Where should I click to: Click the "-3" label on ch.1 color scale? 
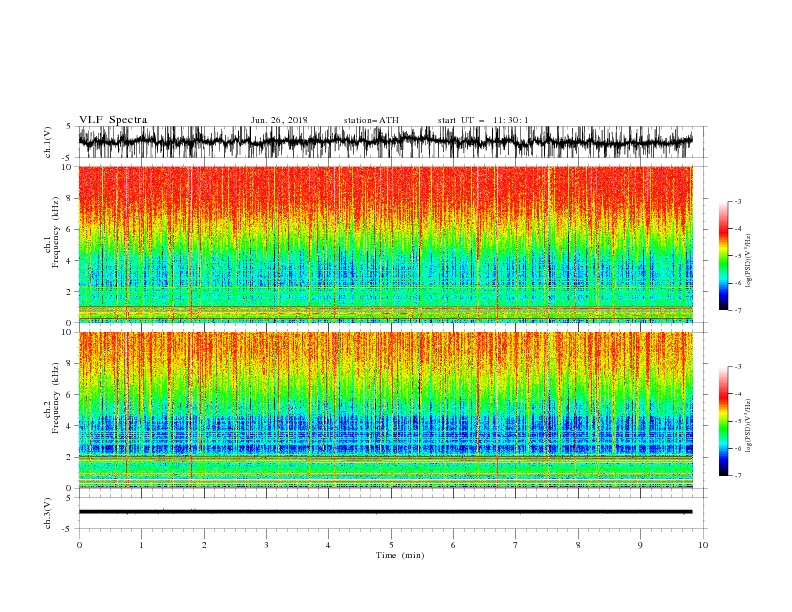pyautogui.click(x=737, y=201)
